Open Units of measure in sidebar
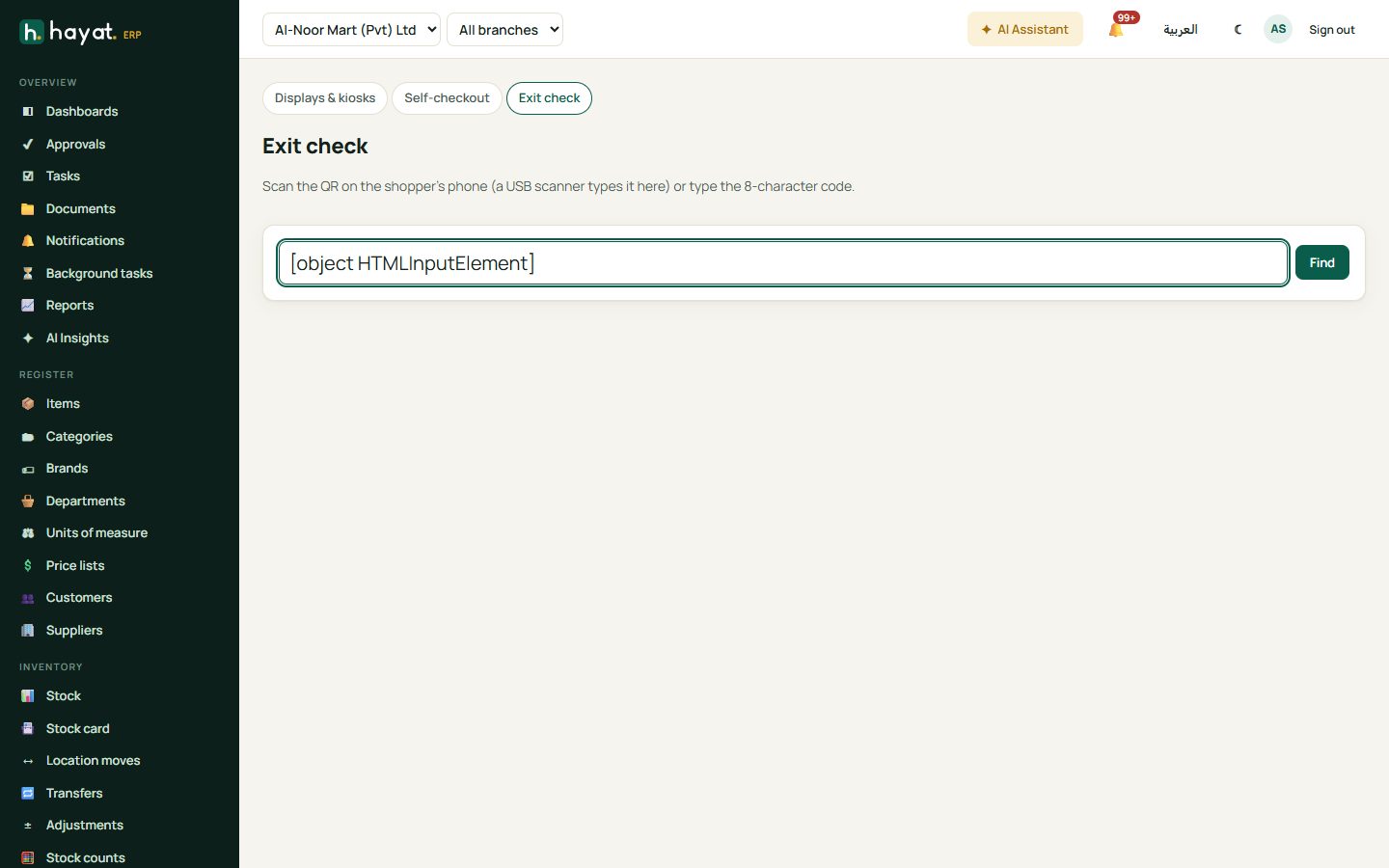1389x868 pixels. [x=96, y=533]
